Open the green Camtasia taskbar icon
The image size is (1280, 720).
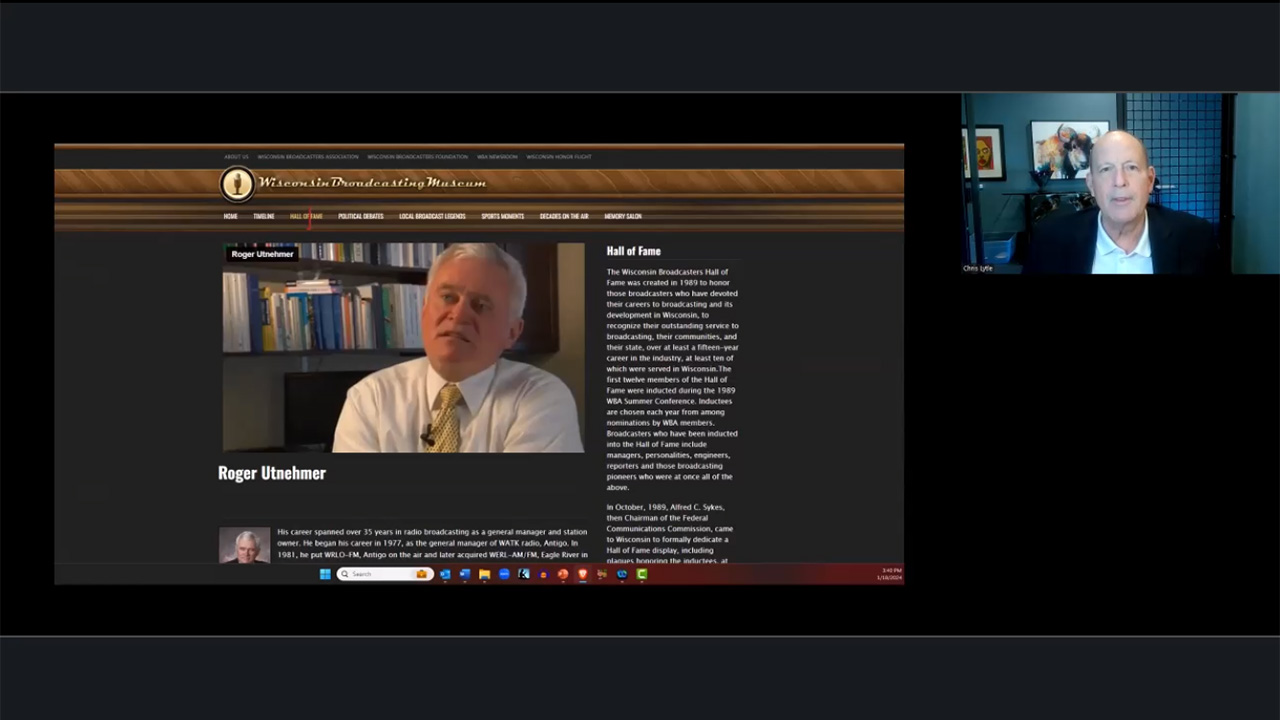tap(642, 574)
